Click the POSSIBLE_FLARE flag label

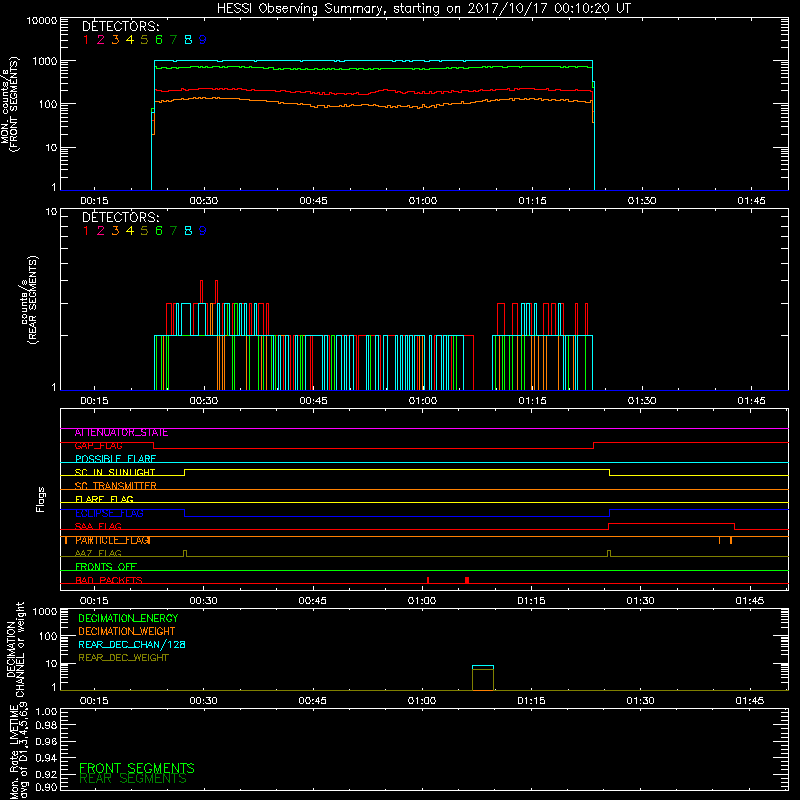tap(115, 459)
